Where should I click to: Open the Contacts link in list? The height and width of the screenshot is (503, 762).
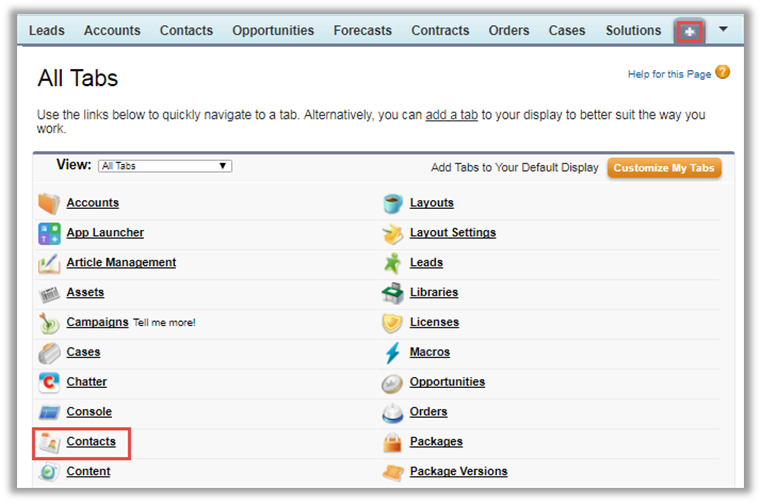91,442
